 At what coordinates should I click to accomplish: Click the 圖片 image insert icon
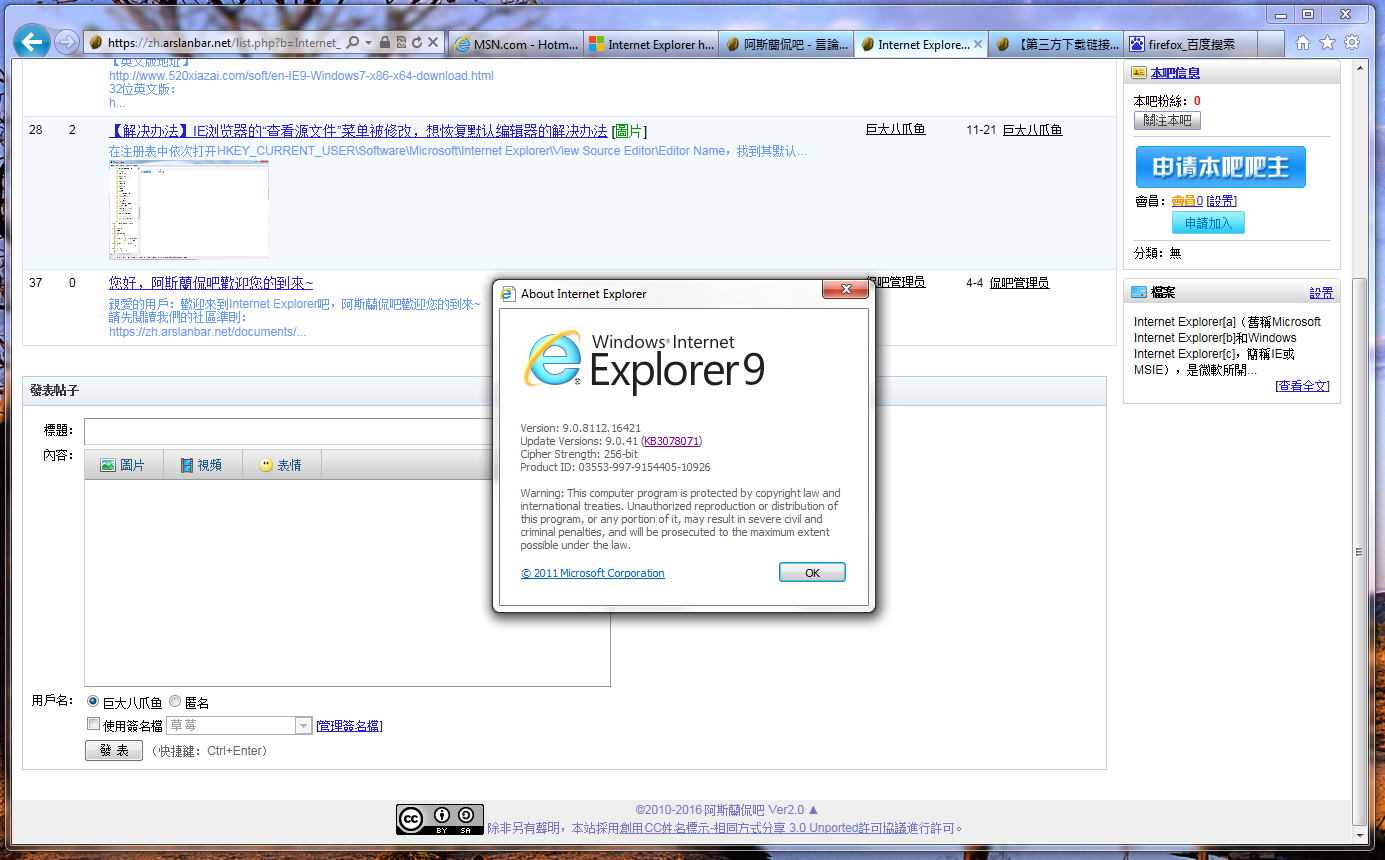[109, 465]
